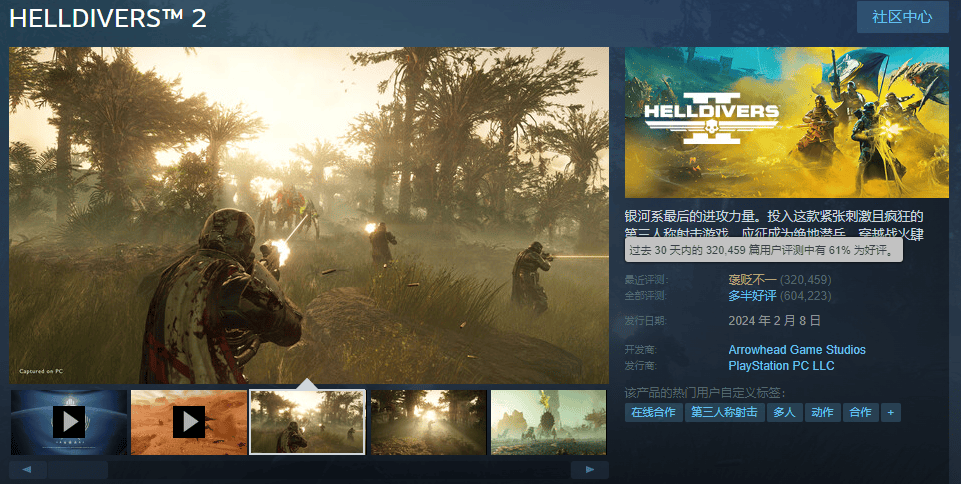Viewport: 961px width, 484px height.
Task: Play the orange desert trailer thumbnail
Action: pos(189,422)
